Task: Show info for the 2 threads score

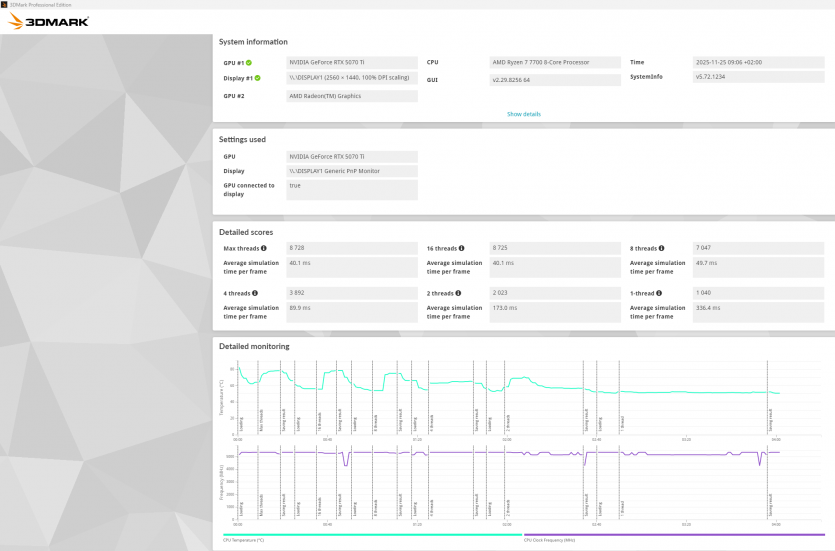Action: click(x=460, y=293)
